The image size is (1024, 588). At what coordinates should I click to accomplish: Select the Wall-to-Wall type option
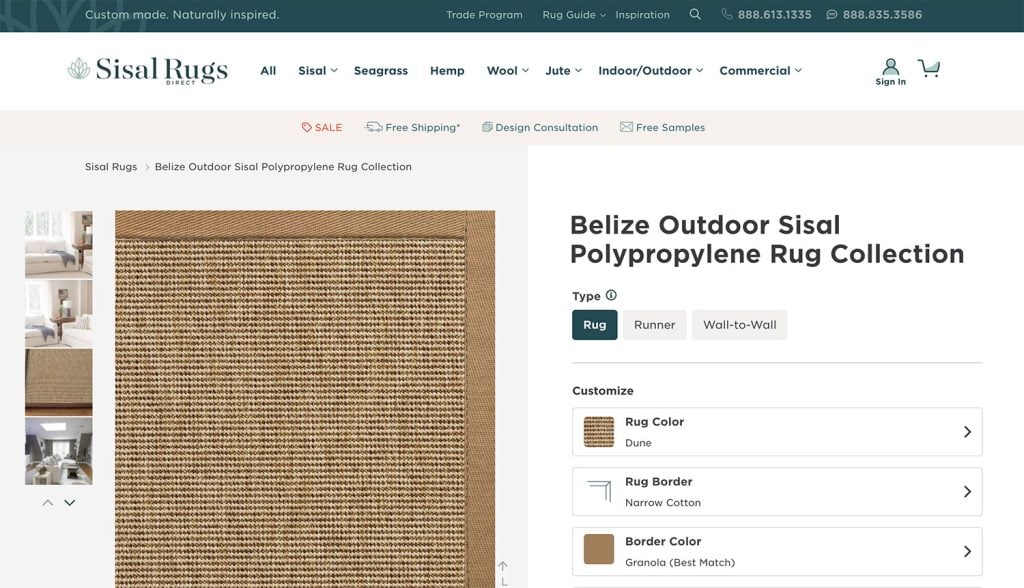click(x=739, y=324)
